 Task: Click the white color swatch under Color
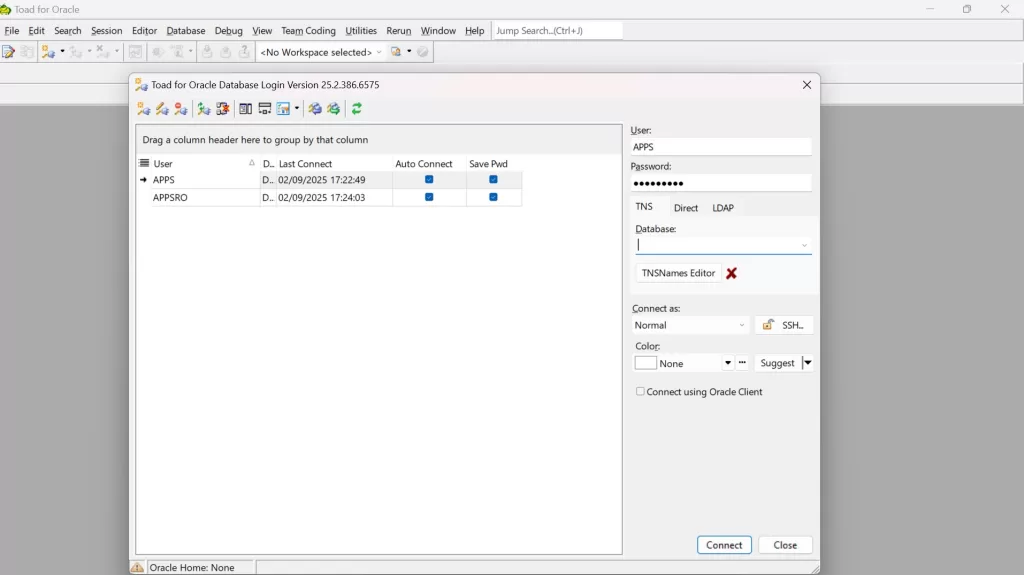646,363
